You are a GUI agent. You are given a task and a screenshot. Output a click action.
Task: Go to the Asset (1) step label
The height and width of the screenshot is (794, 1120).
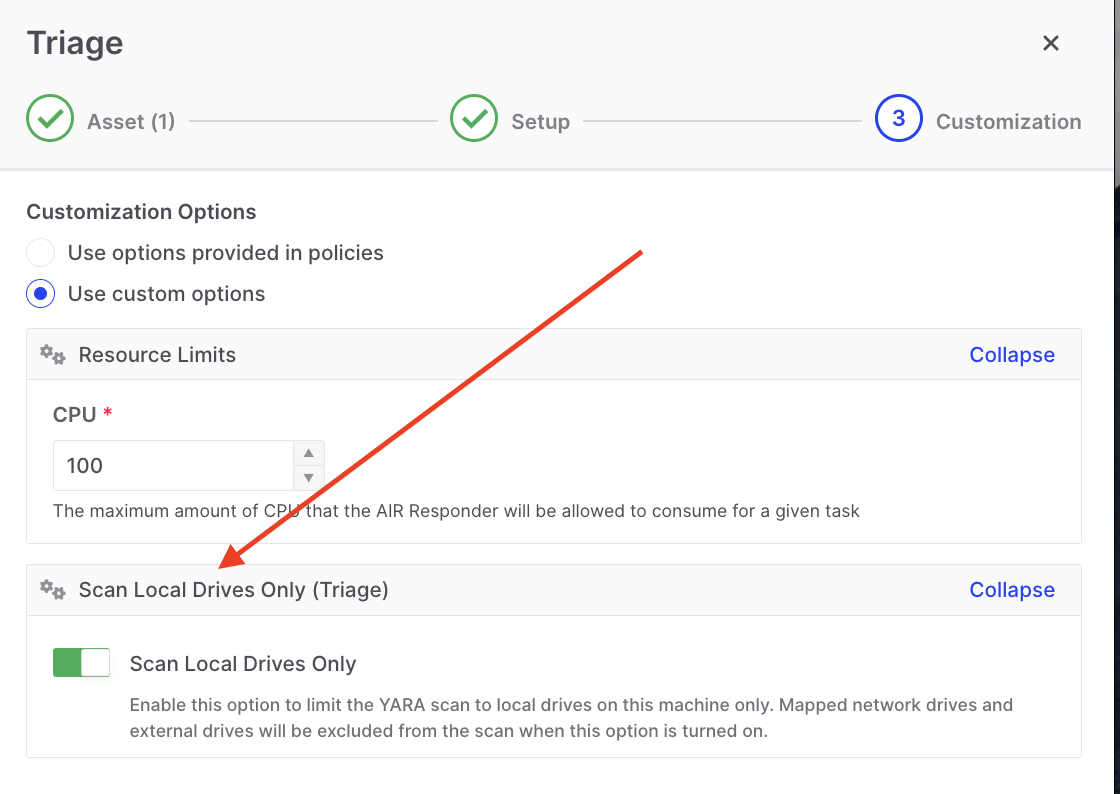(131, 122)
